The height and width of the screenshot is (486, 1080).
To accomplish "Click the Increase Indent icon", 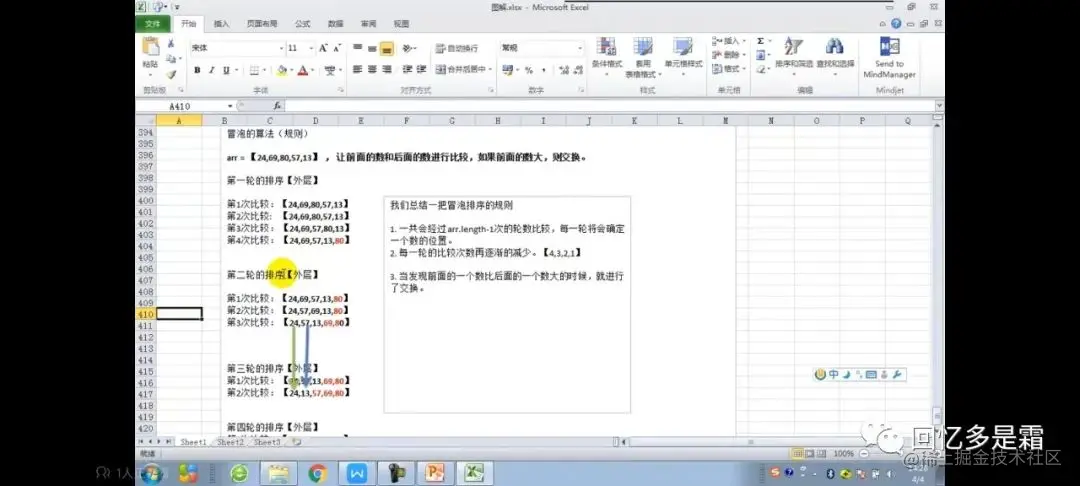I will click(x=422, y=70).
